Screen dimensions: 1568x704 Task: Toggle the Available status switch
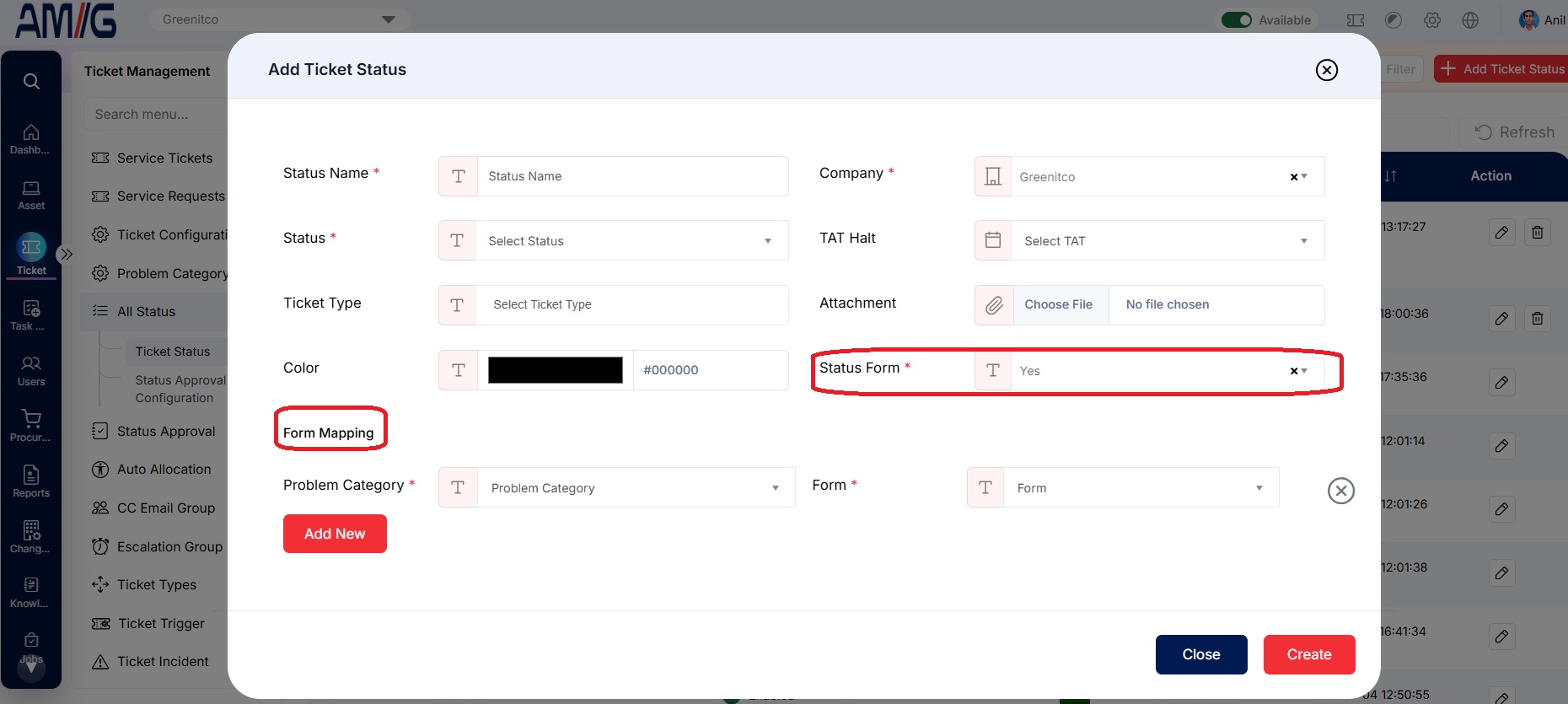[1237, 19]
